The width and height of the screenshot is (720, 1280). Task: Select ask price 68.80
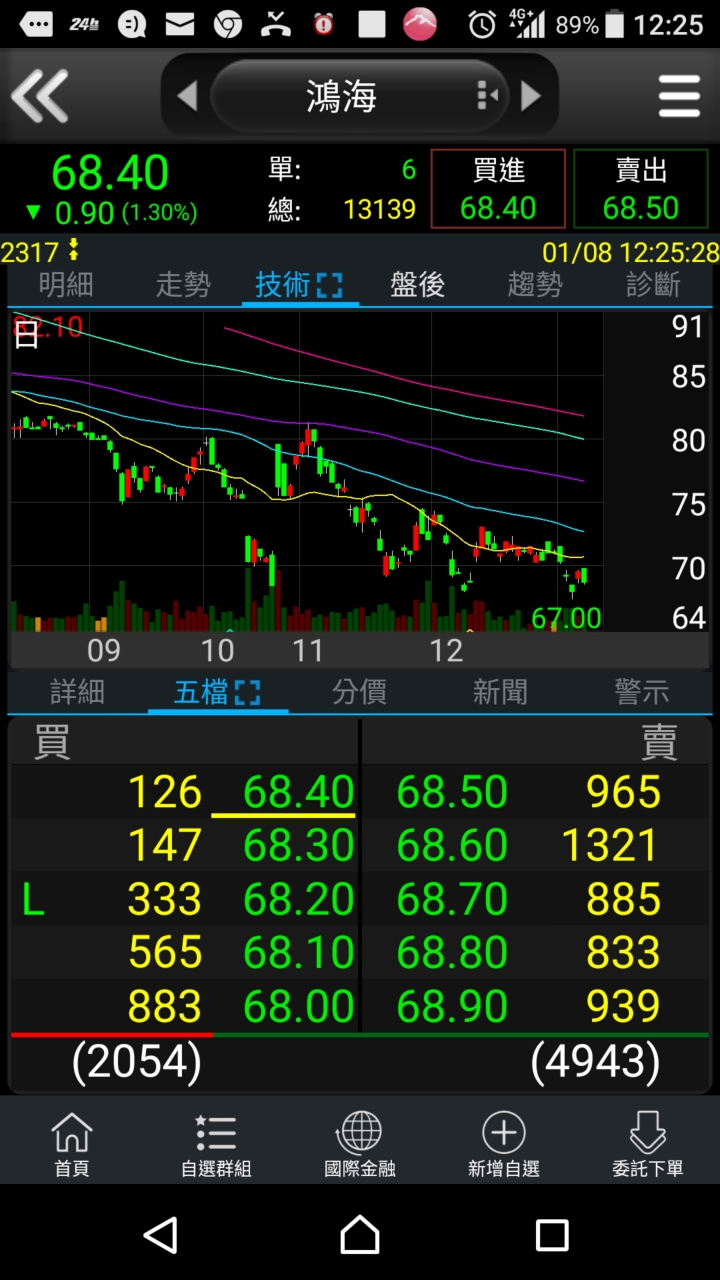tap(452, 952)
